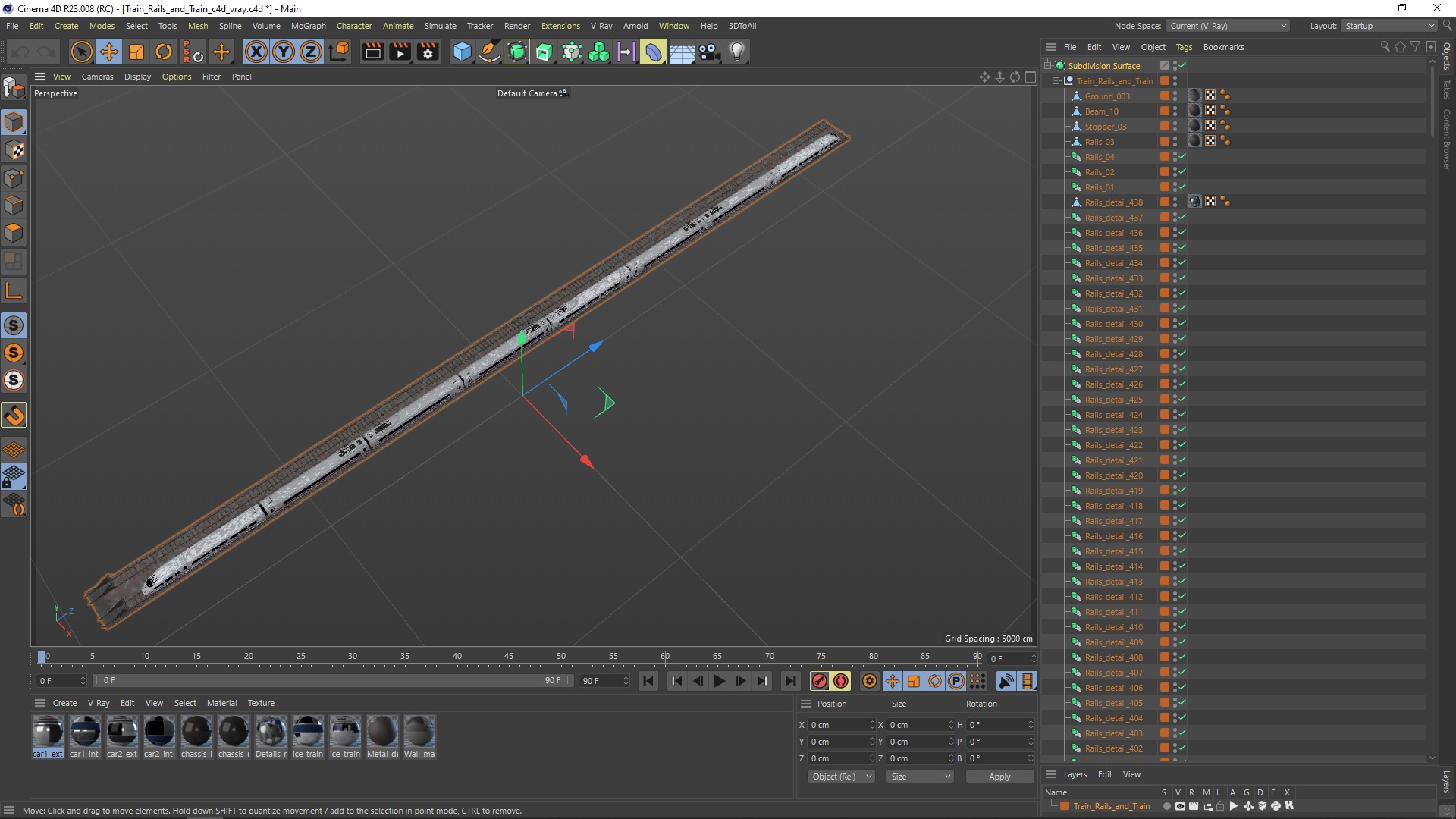Screen dimensions: 1456x819
Task: Toggle Y axis lock
Action: pyautogui.click(x=284, y=52)
